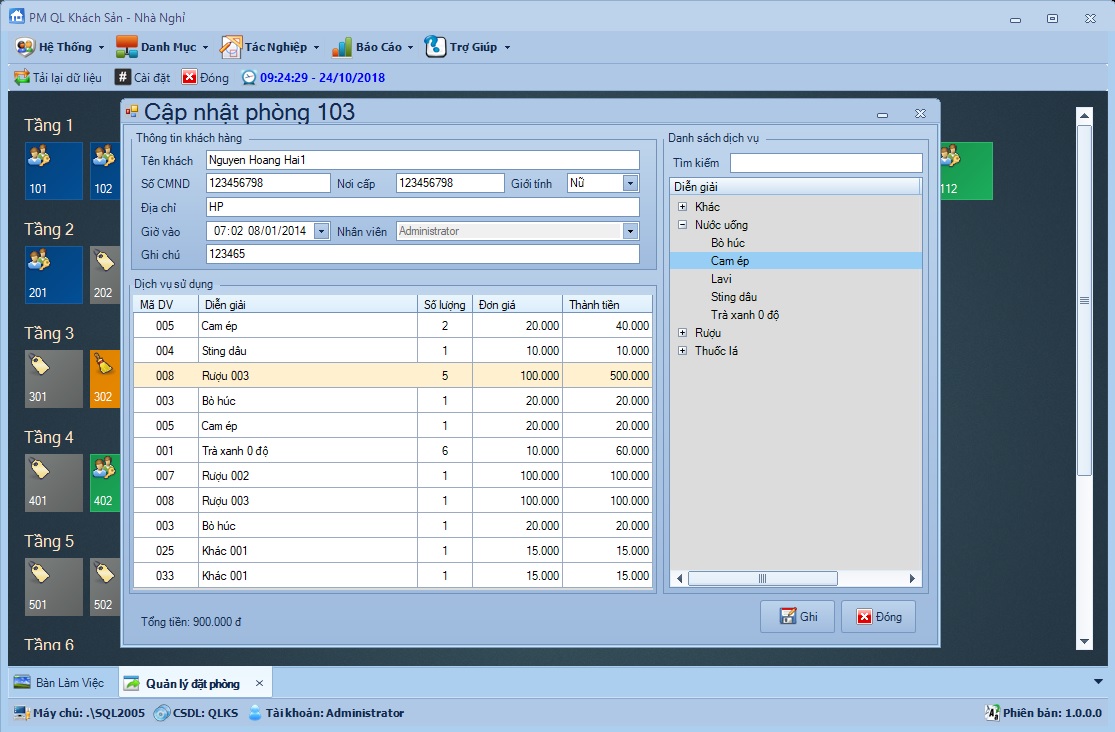The width and height of the screenshot is (1115, 732).
Task: Click the red Đóng toolbar icon
Action: pos(189,77)
